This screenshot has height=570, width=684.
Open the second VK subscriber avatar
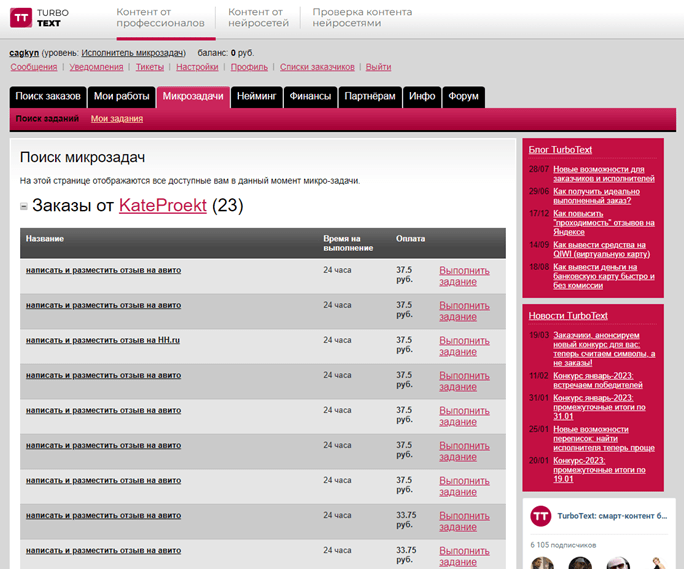pyautogui.click(x=580, y=564)
